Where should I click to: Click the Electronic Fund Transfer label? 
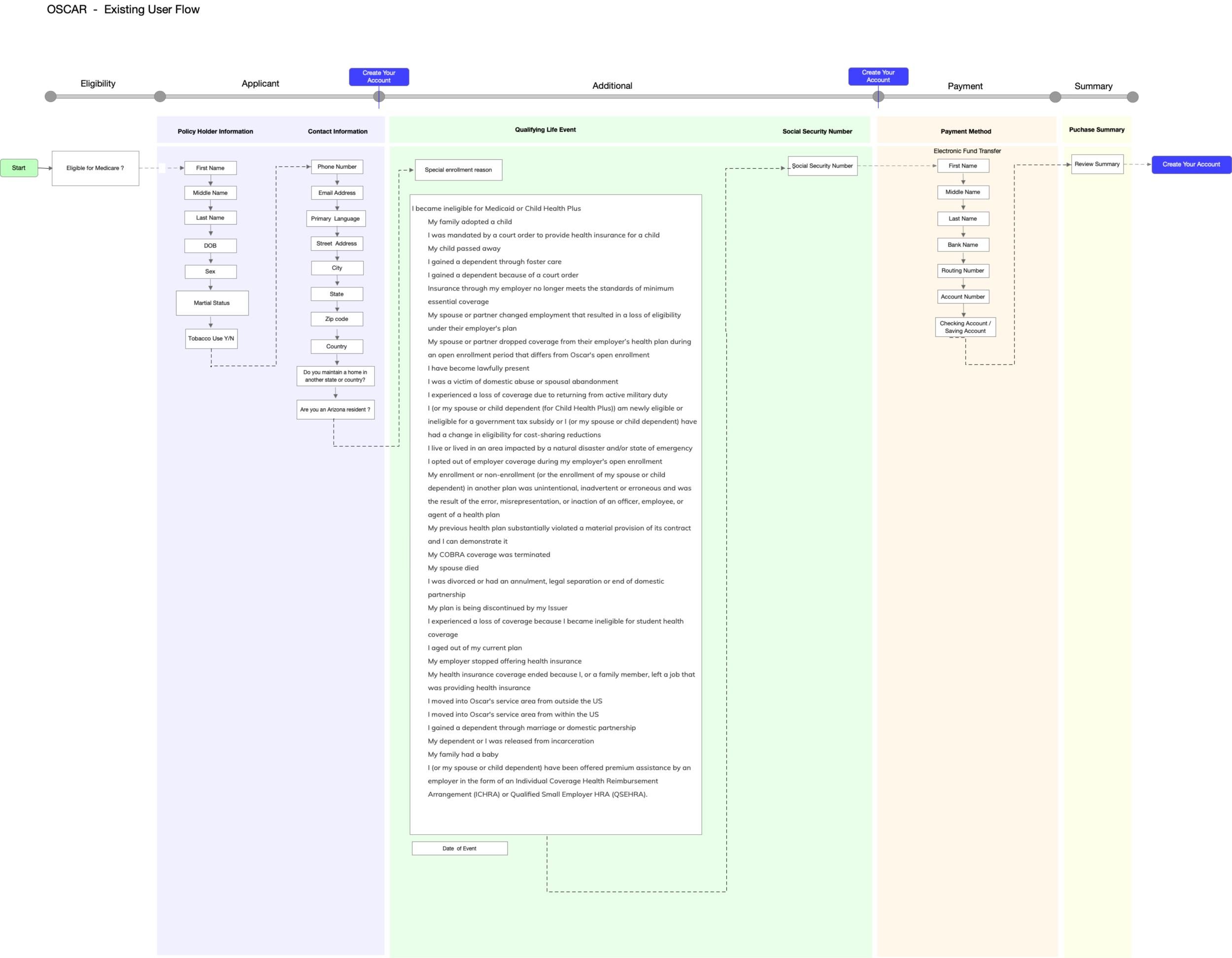tap(967, 151)
